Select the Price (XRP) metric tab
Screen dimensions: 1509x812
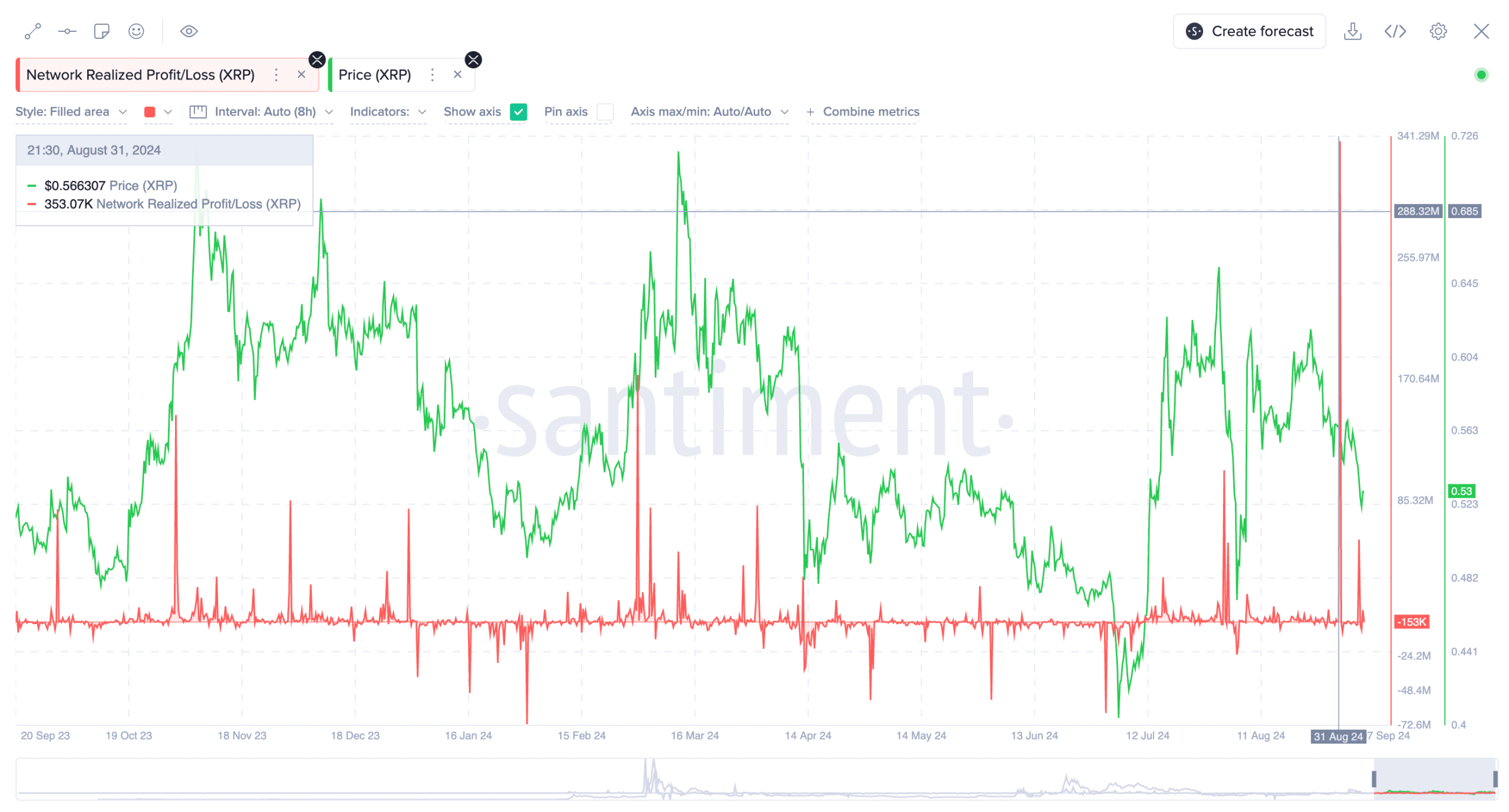(374, 75)
